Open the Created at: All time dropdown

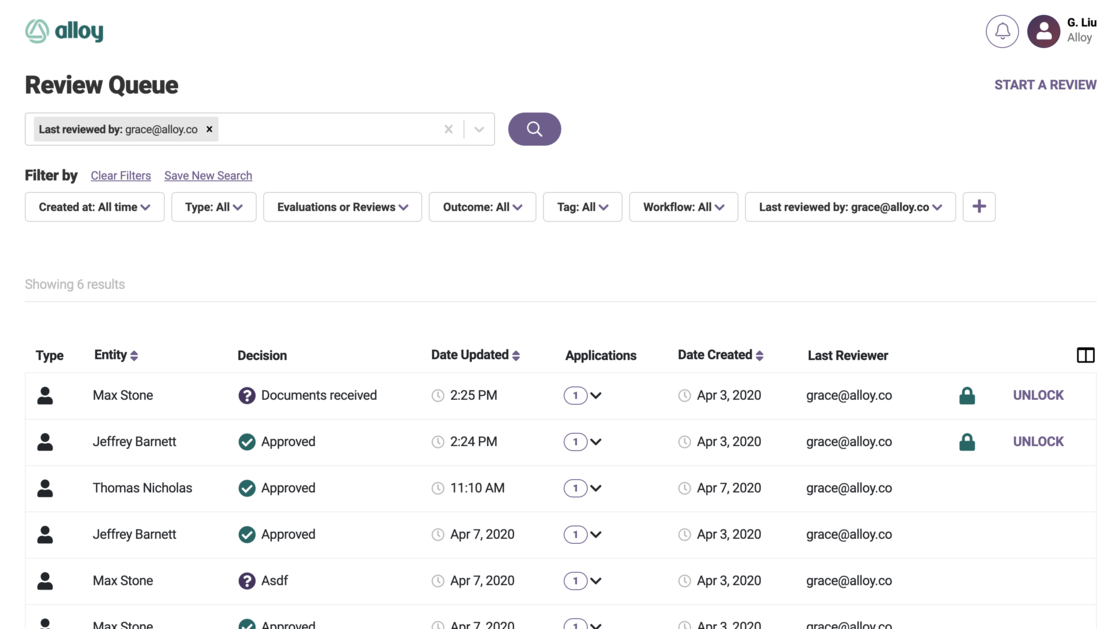pyautogui.click(x=94, y=207)
